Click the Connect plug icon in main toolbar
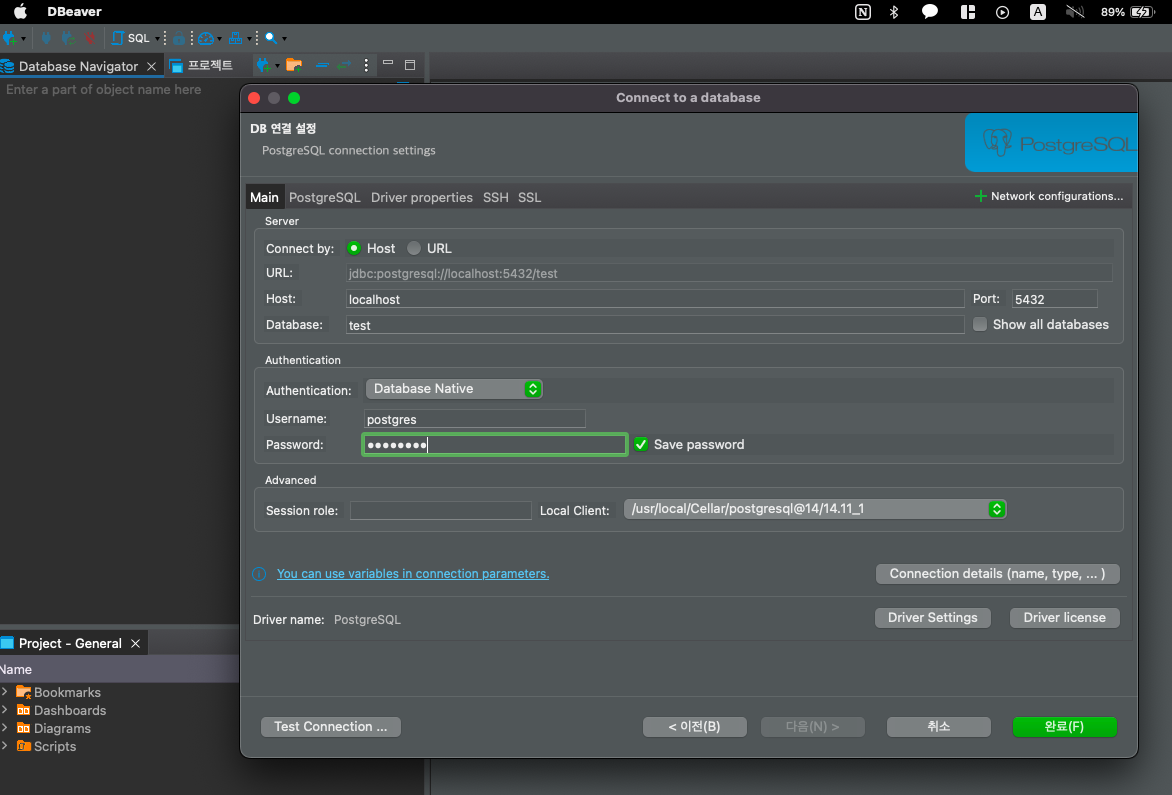Screen dimensions: 1172x795 [46, 38]
